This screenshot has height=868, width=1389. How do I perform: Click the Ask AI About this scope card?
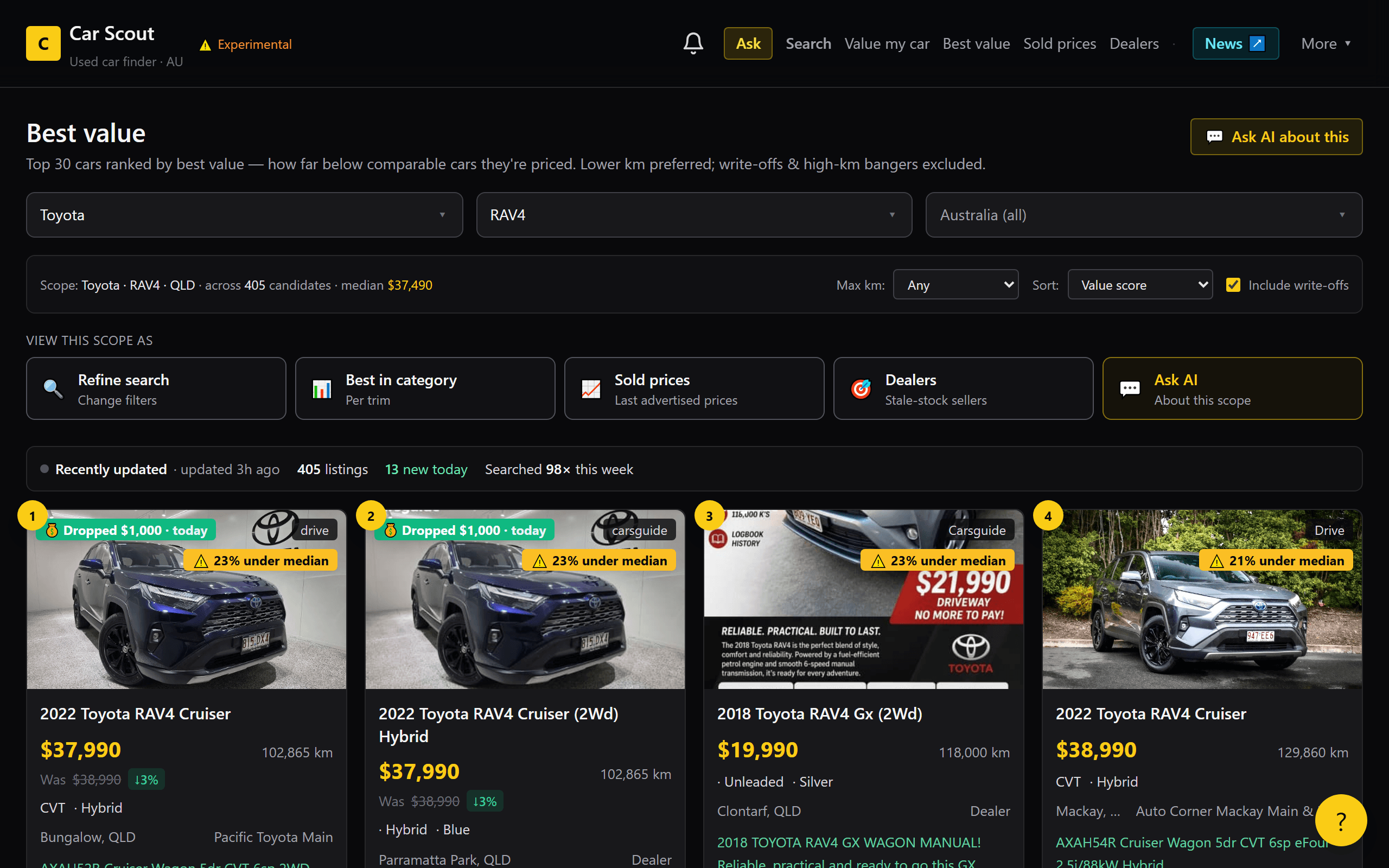tap(1232, 388)
